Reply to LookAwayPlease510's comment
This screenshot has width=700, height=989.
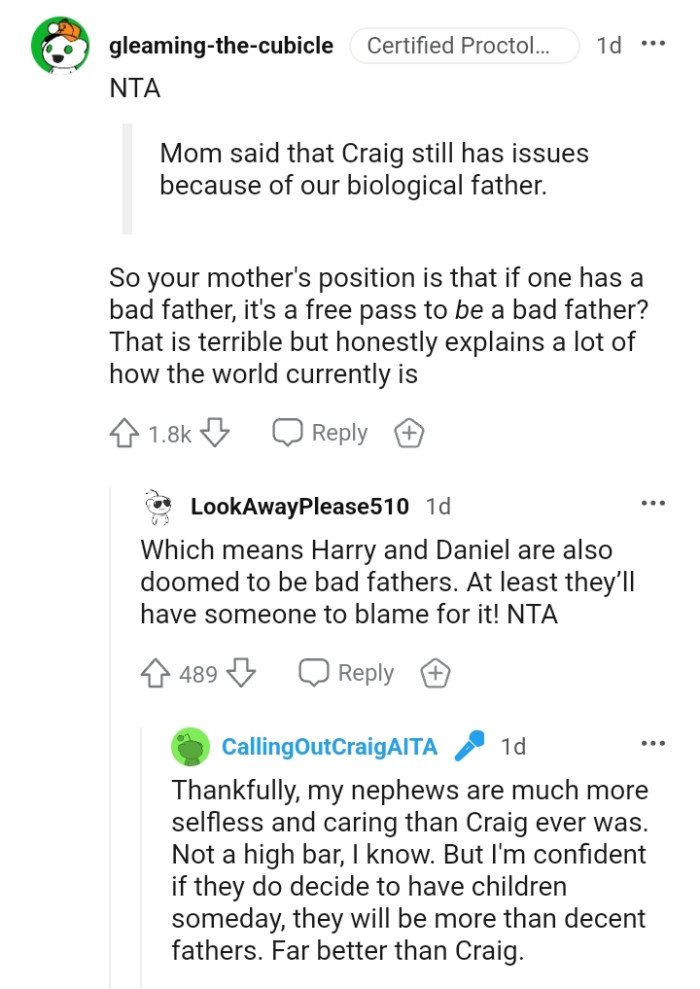pyautogui.click(x=368, y=673)
